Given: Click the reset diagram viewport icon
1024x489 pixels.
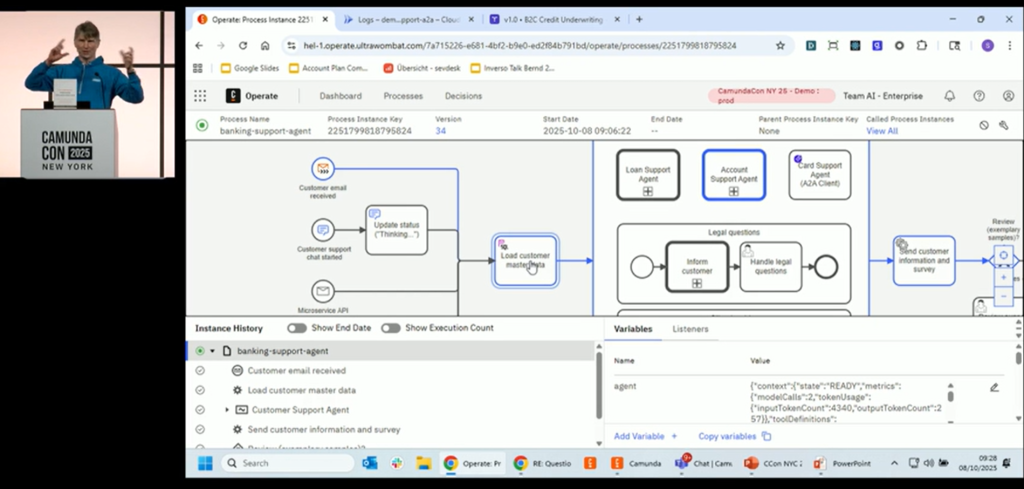Looking at the screenshot, I should 1004,256.
